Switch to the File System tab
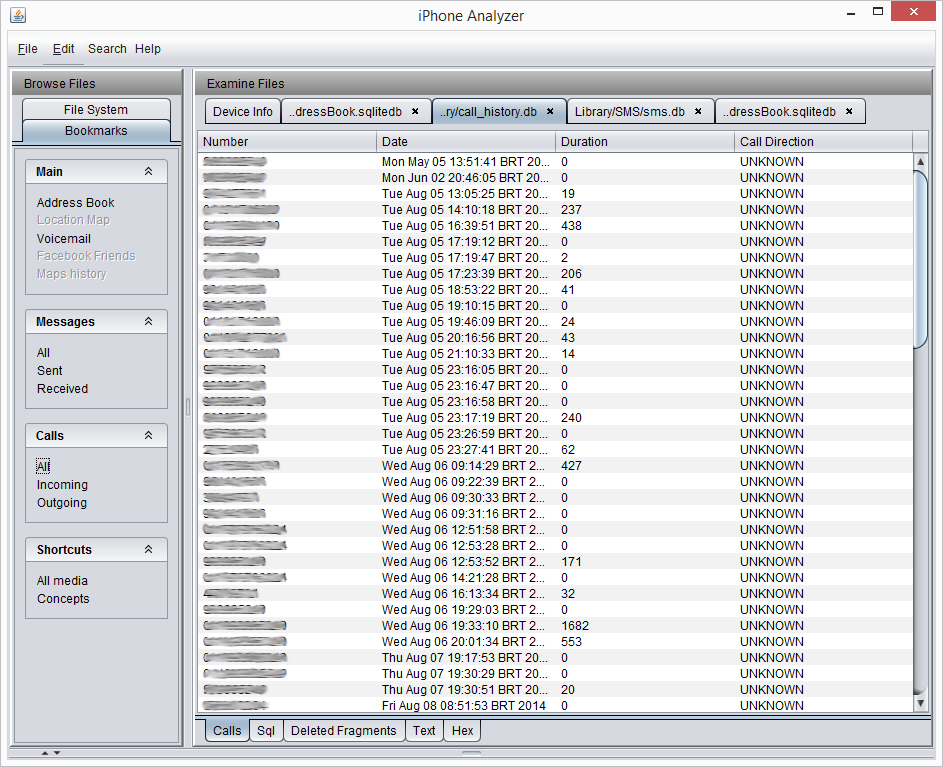Image resolution: width=943 pixels, height=767 pixels. click(x=96, y=109)
